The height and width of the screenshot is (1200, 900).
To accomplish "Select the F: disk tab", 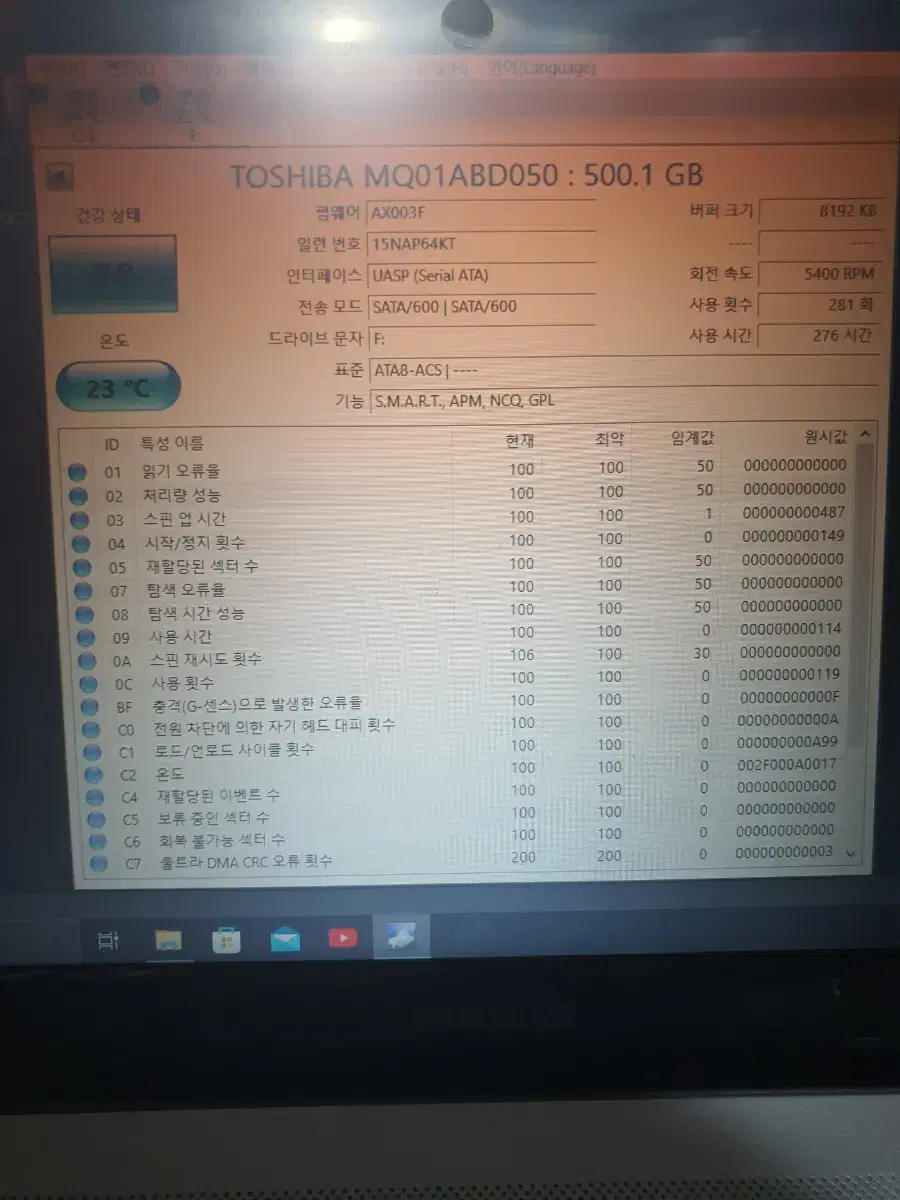I will (x=192, y=114).
